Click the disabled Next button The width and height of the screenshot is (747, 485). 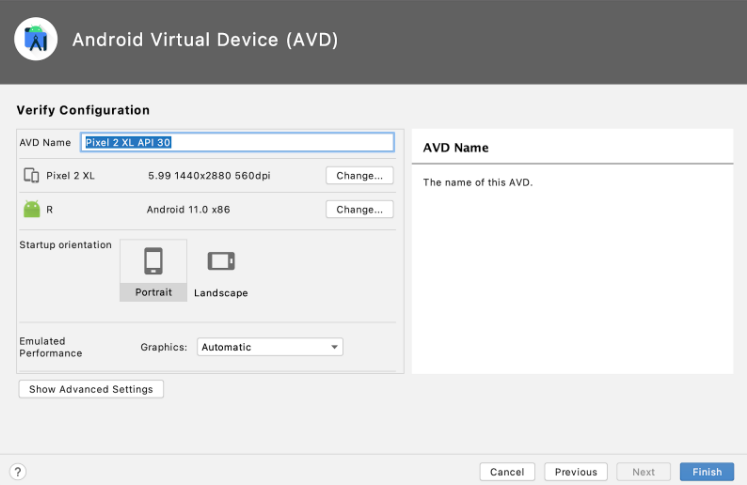click(x=644, y=472)
